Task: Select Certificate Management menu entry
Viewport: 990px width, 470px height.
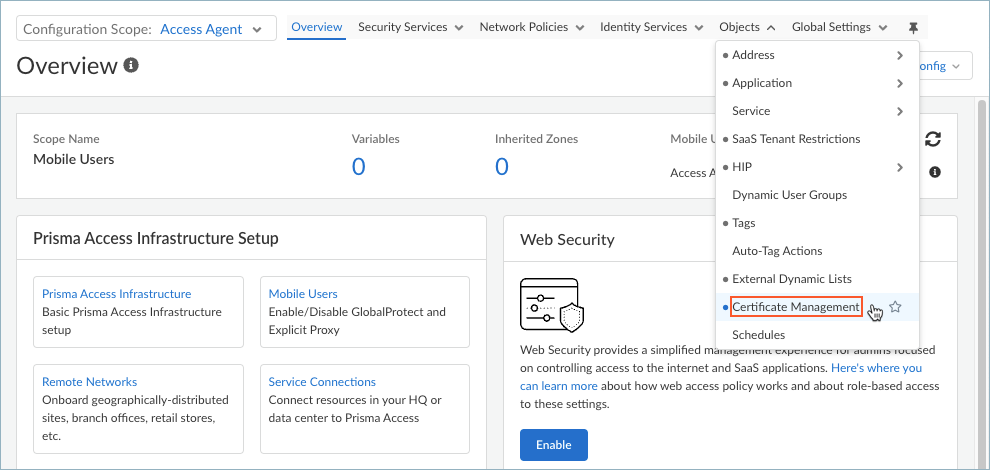Action: click(796, 307)
